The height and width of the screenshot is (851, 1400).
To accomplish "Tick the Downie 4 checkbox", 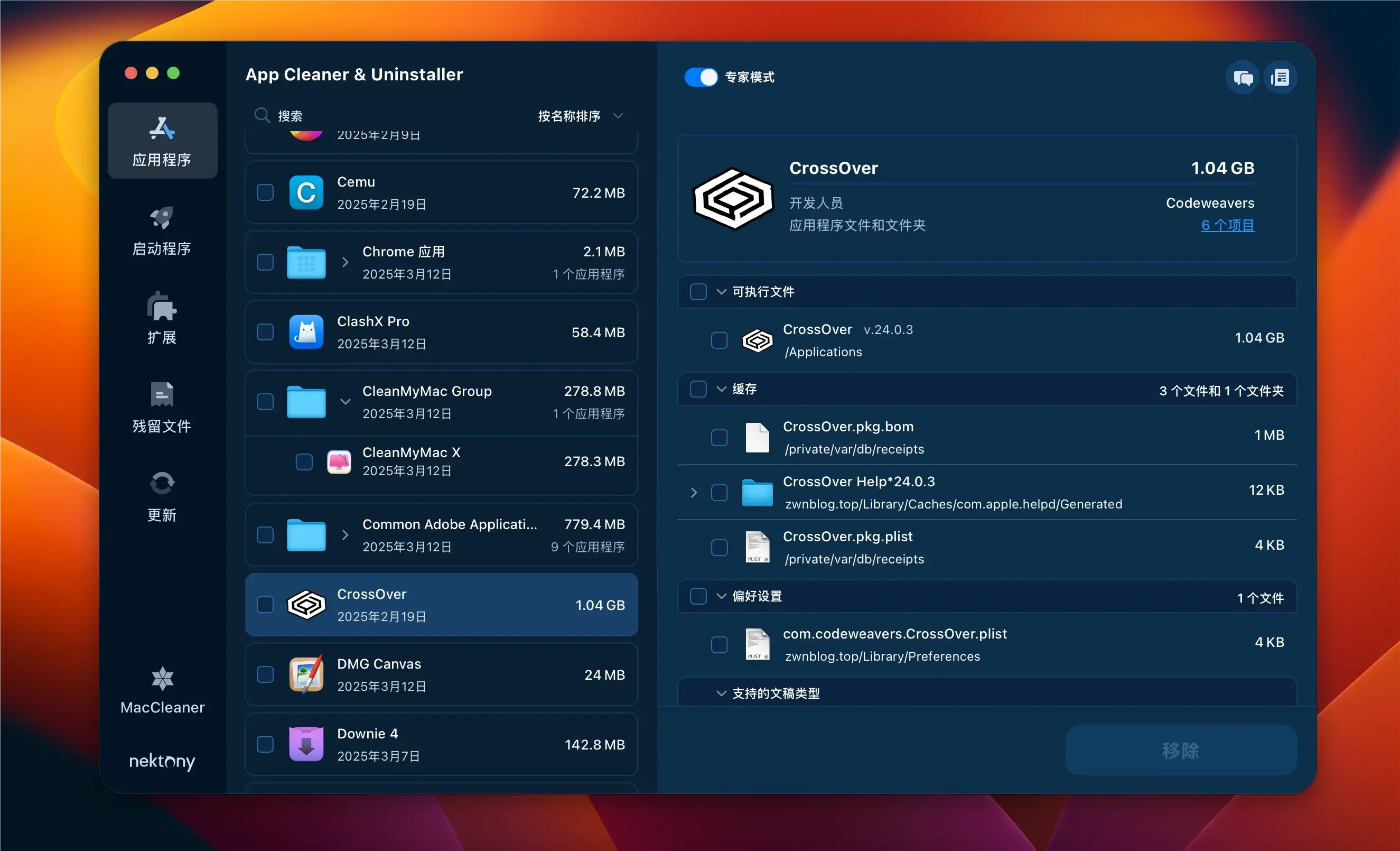I will tap(265, 745).
